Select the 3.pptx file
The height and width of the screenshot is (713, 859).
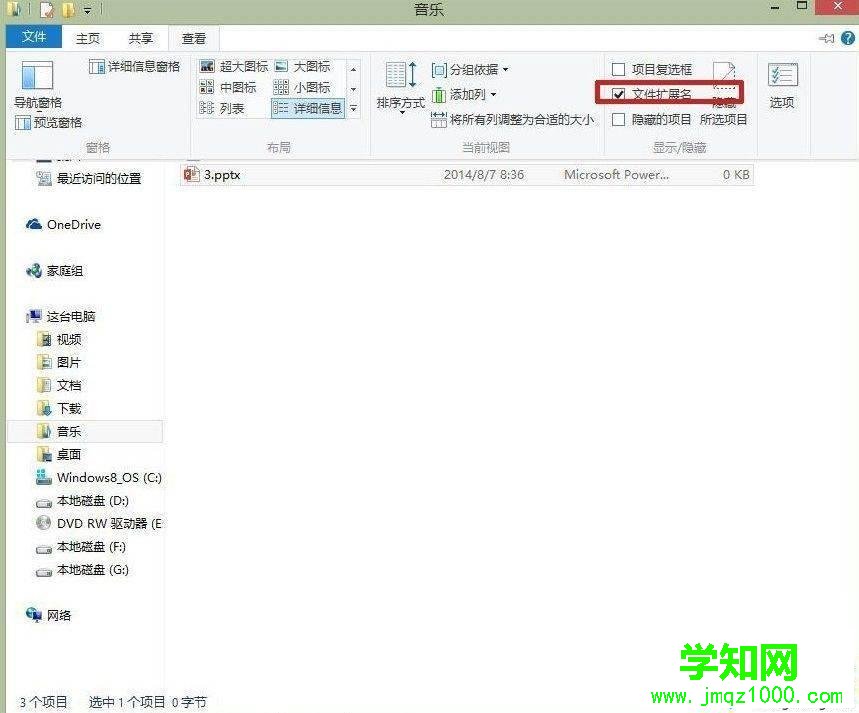click(466, 175)
